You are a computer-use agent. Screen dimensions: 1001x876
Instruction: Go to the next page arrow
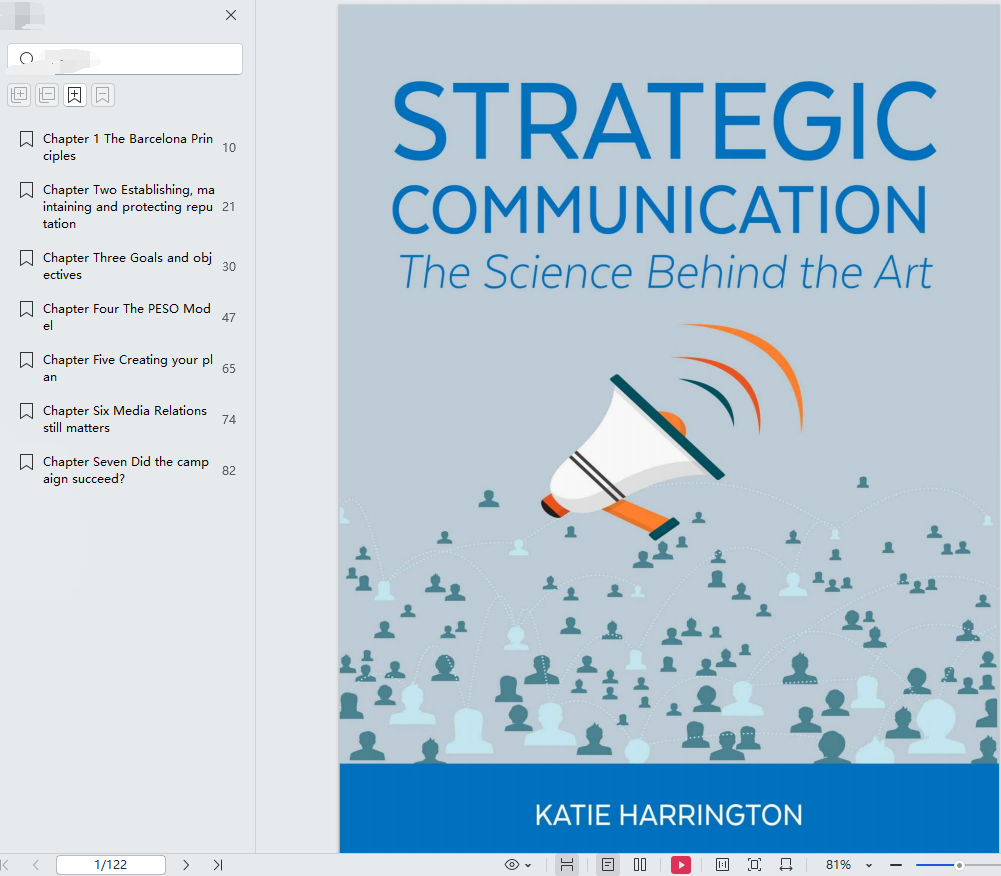186,865
